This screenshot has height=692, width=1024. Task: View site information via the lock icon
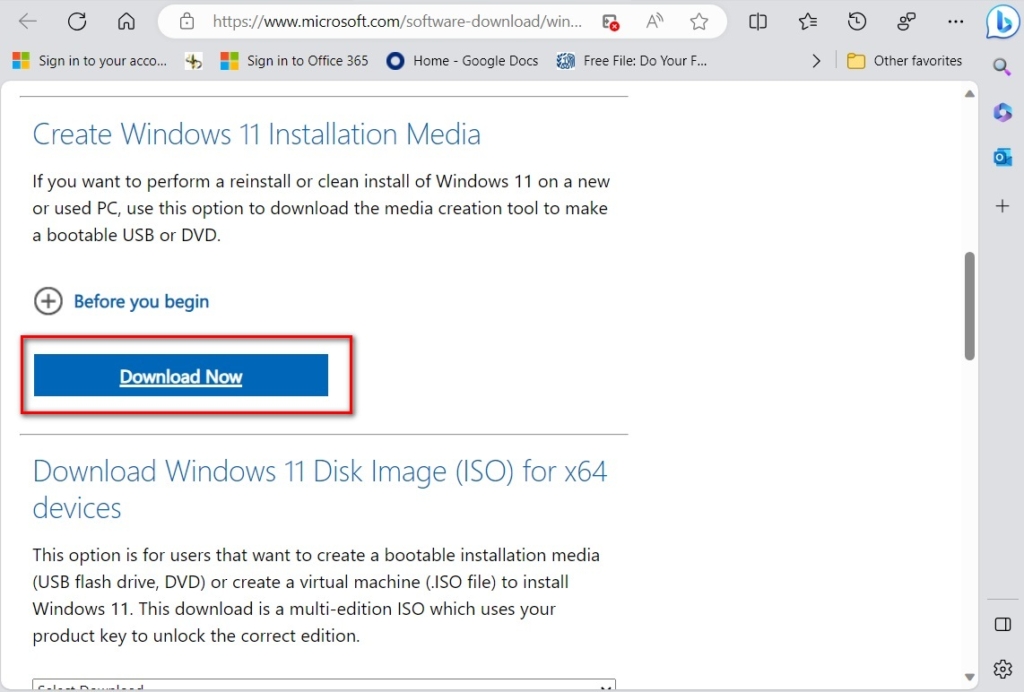pos(185,20)
